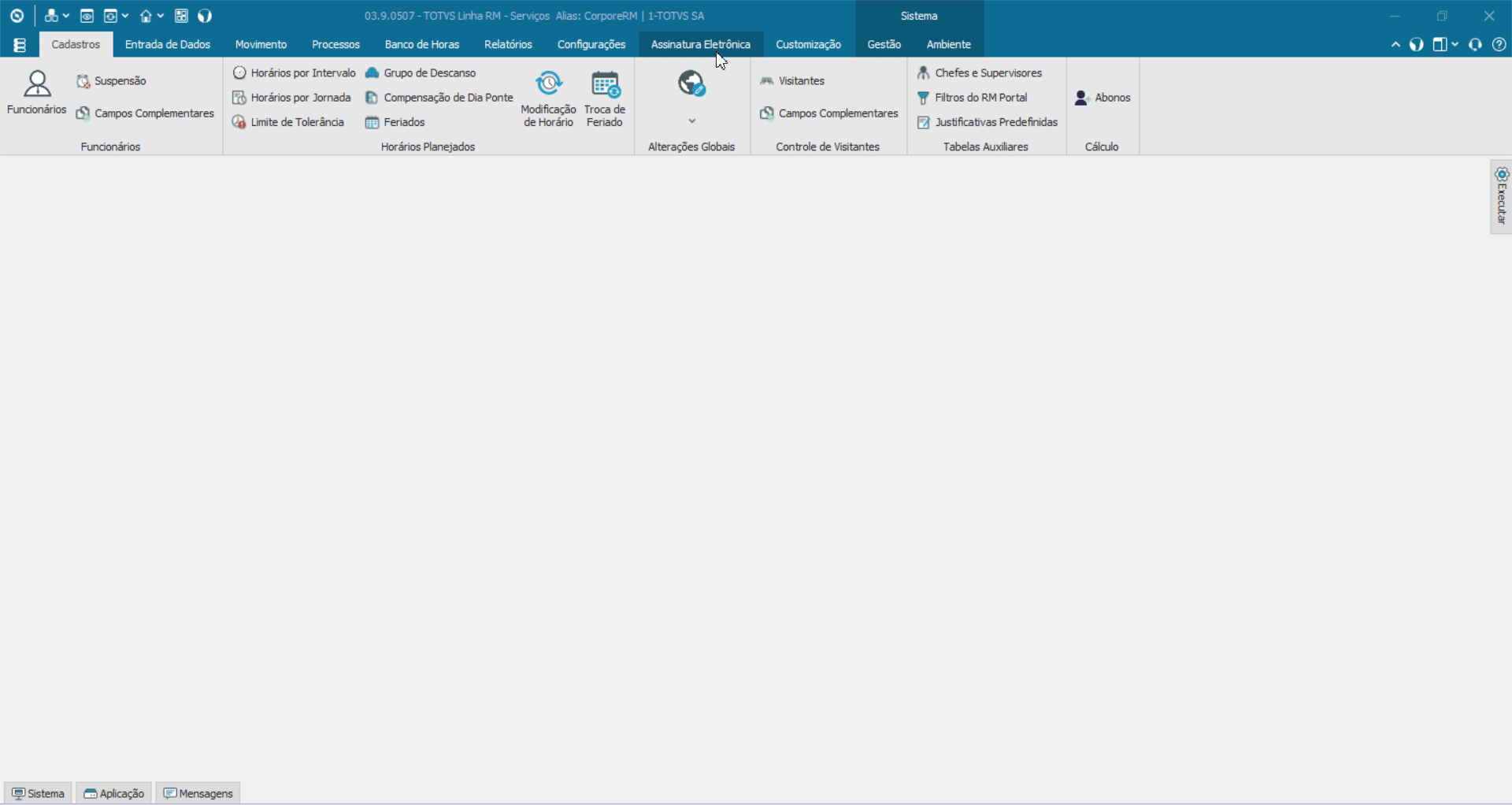
Task: Open Grupo de Descanso
Action: pos(421,72)
